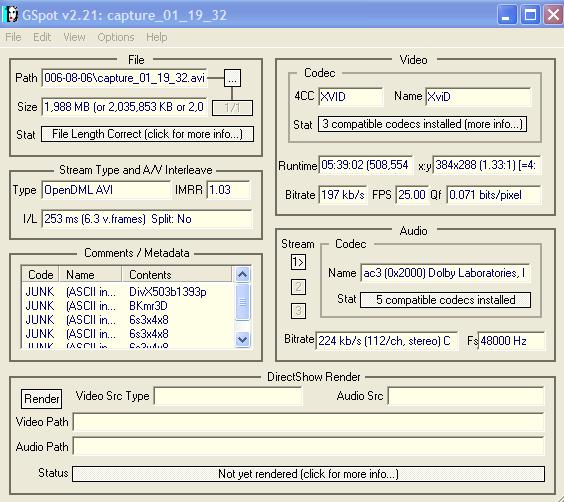This screenshot has width=564, height=502.
Task: Click the audio codec Name field ac3
Action: coord(445,273)
